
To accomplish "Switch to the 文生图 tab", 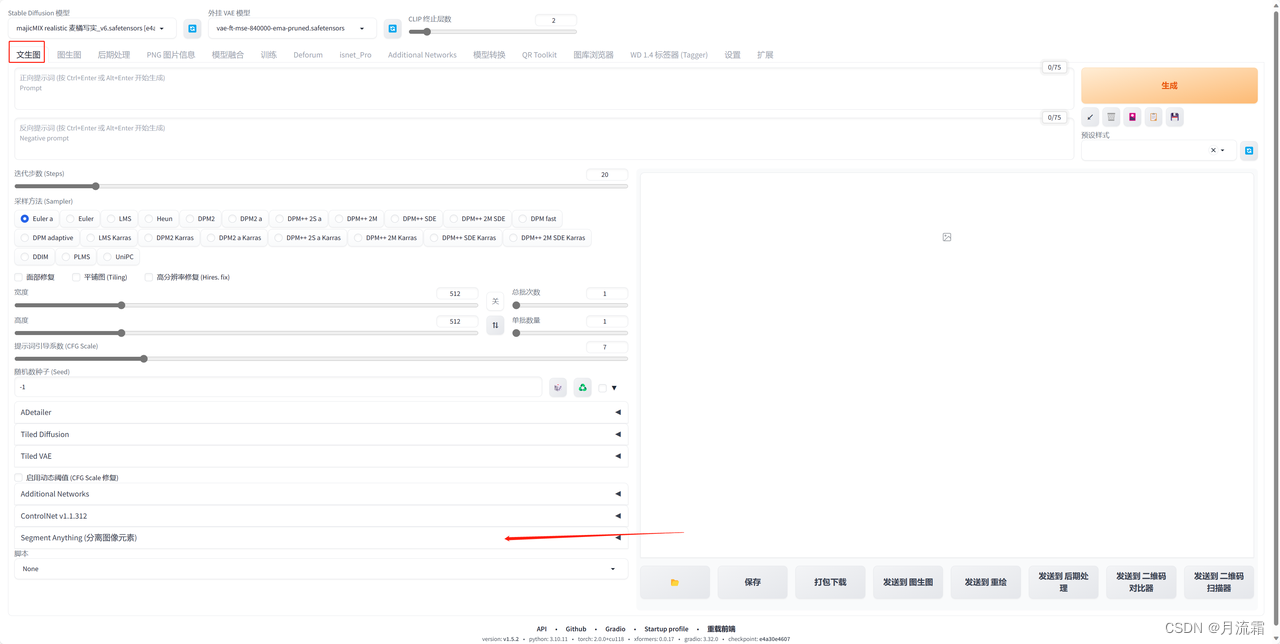I will [27, 54].
